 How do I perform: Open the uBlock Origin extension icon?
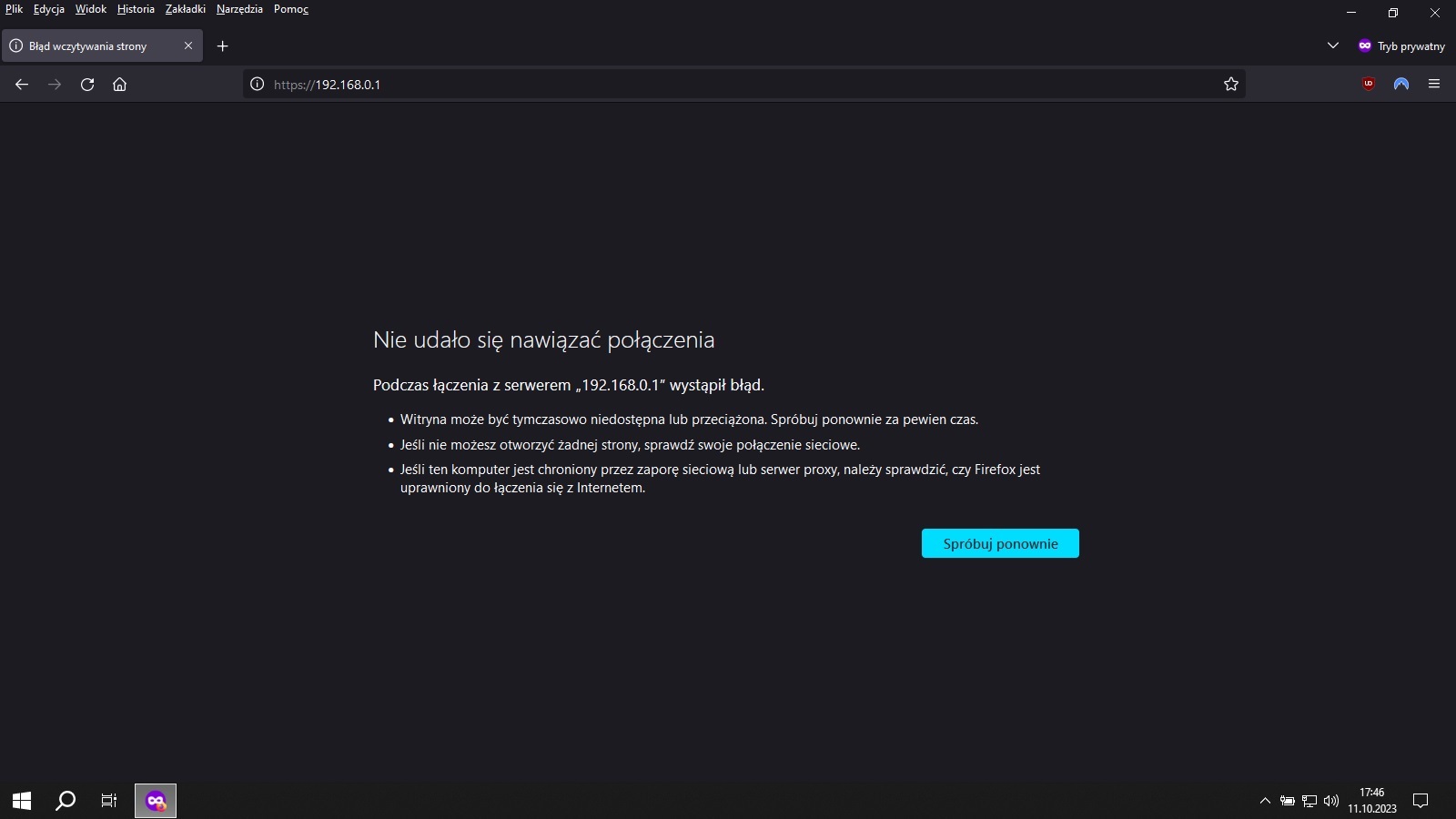pyautogui.click(x=1369, y=84)
